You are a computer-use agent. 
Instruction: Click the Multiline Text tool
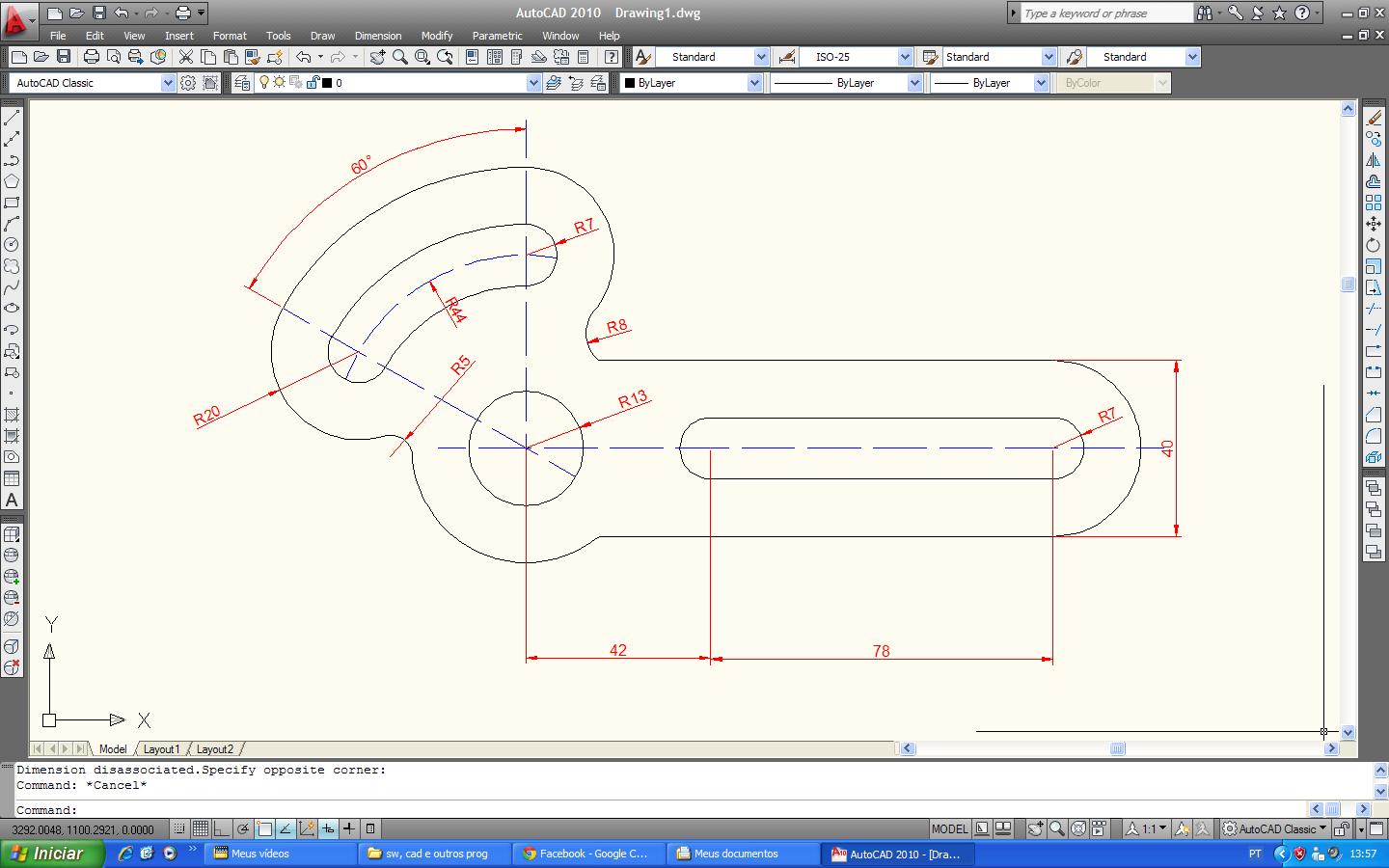coord(13,500)
